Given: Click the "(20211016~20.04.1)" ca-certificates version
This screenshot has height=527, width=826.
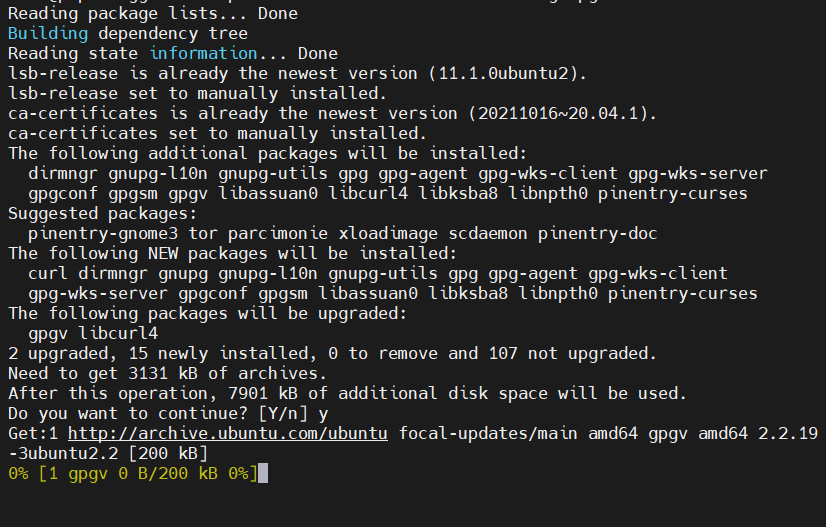Looking at the screenshot, I should click(x=564, y=113).
